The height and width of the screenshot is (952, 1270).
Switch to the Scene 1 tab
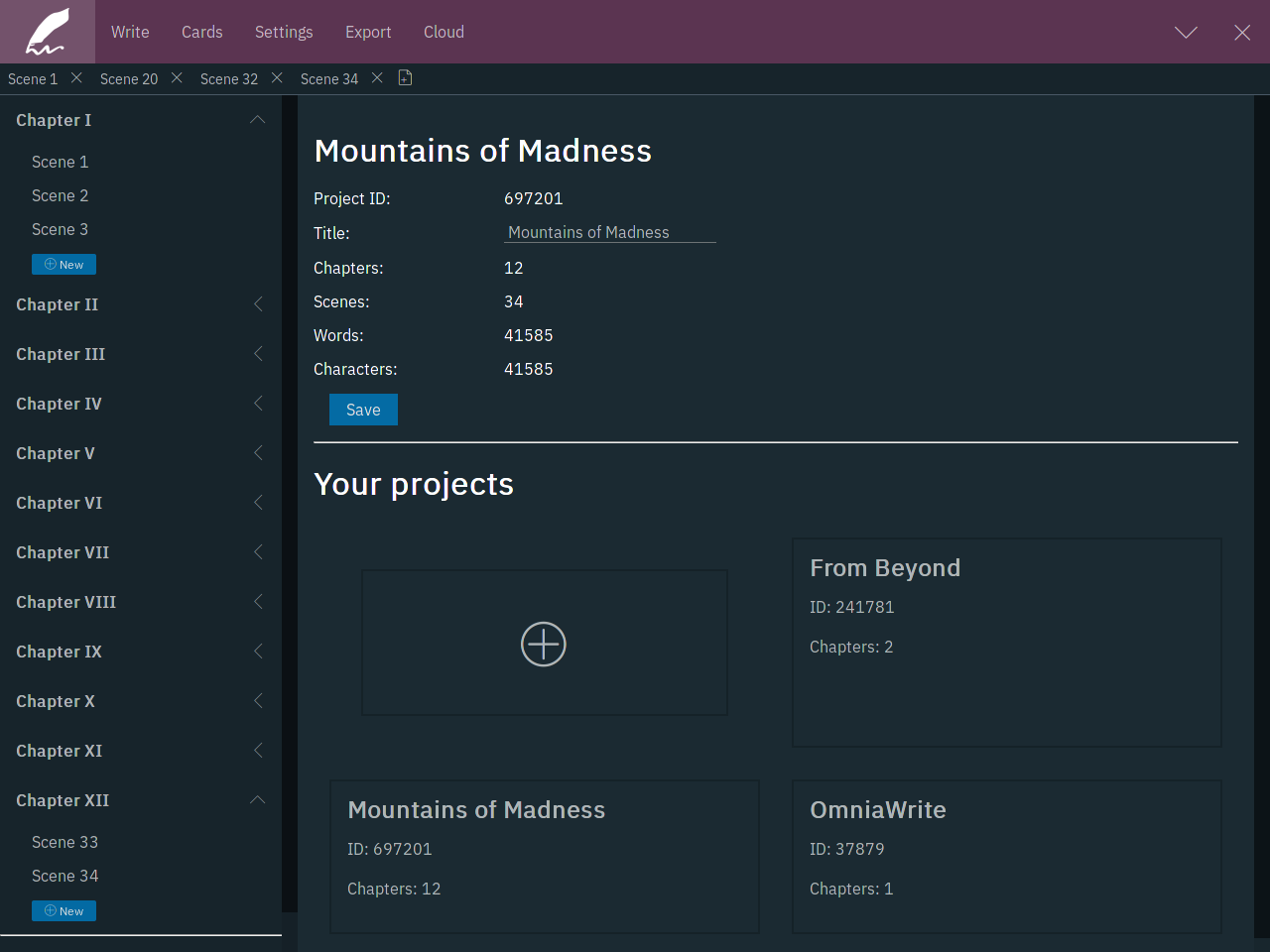click(33, 79)
